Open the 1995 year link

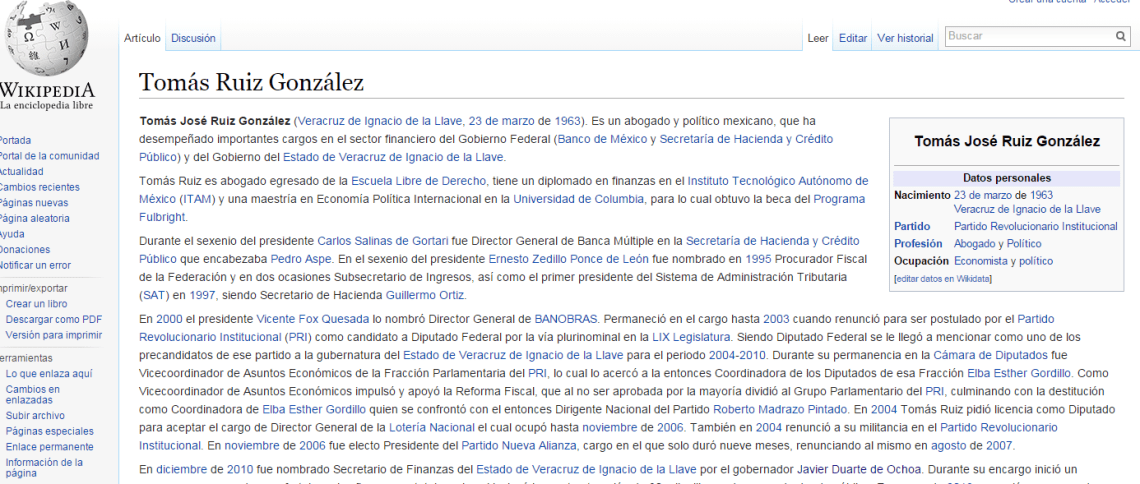[x=758, y=258]
